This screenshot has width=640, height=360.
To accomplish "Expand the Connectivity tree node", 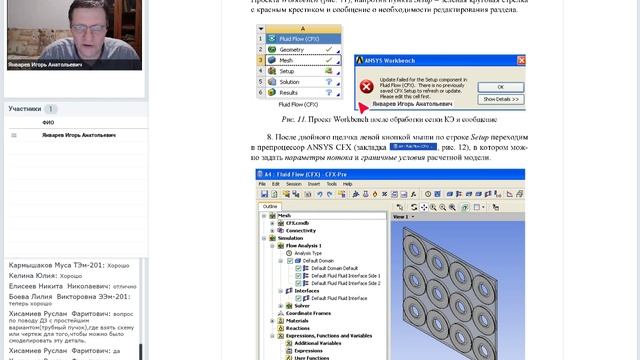I will pyautogui.click(x=272, y=231).
